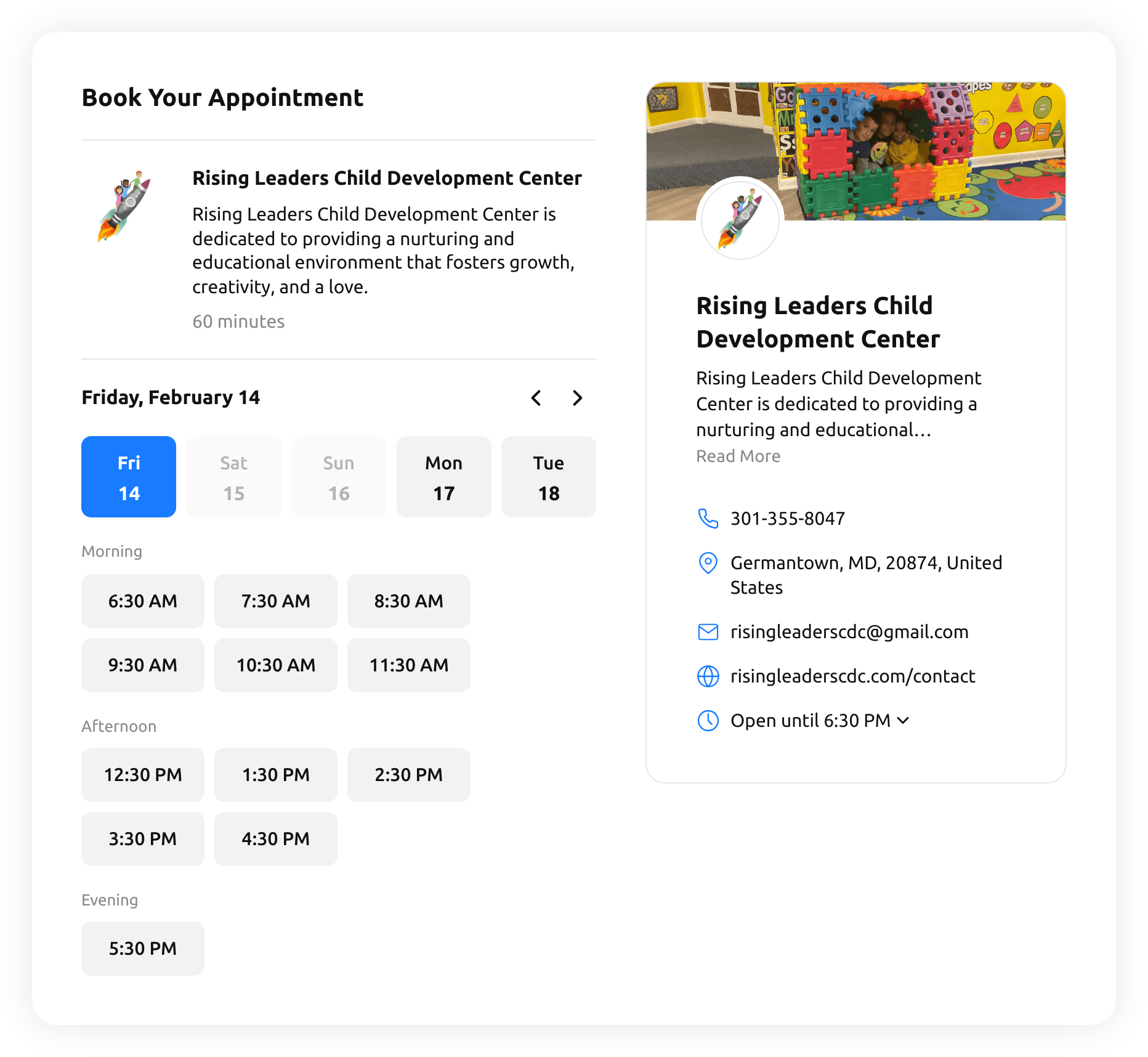This screenshot has height=1057, width=1148.
Task: Visit risingleaderscdc.com/contact link
Action: 853,676
